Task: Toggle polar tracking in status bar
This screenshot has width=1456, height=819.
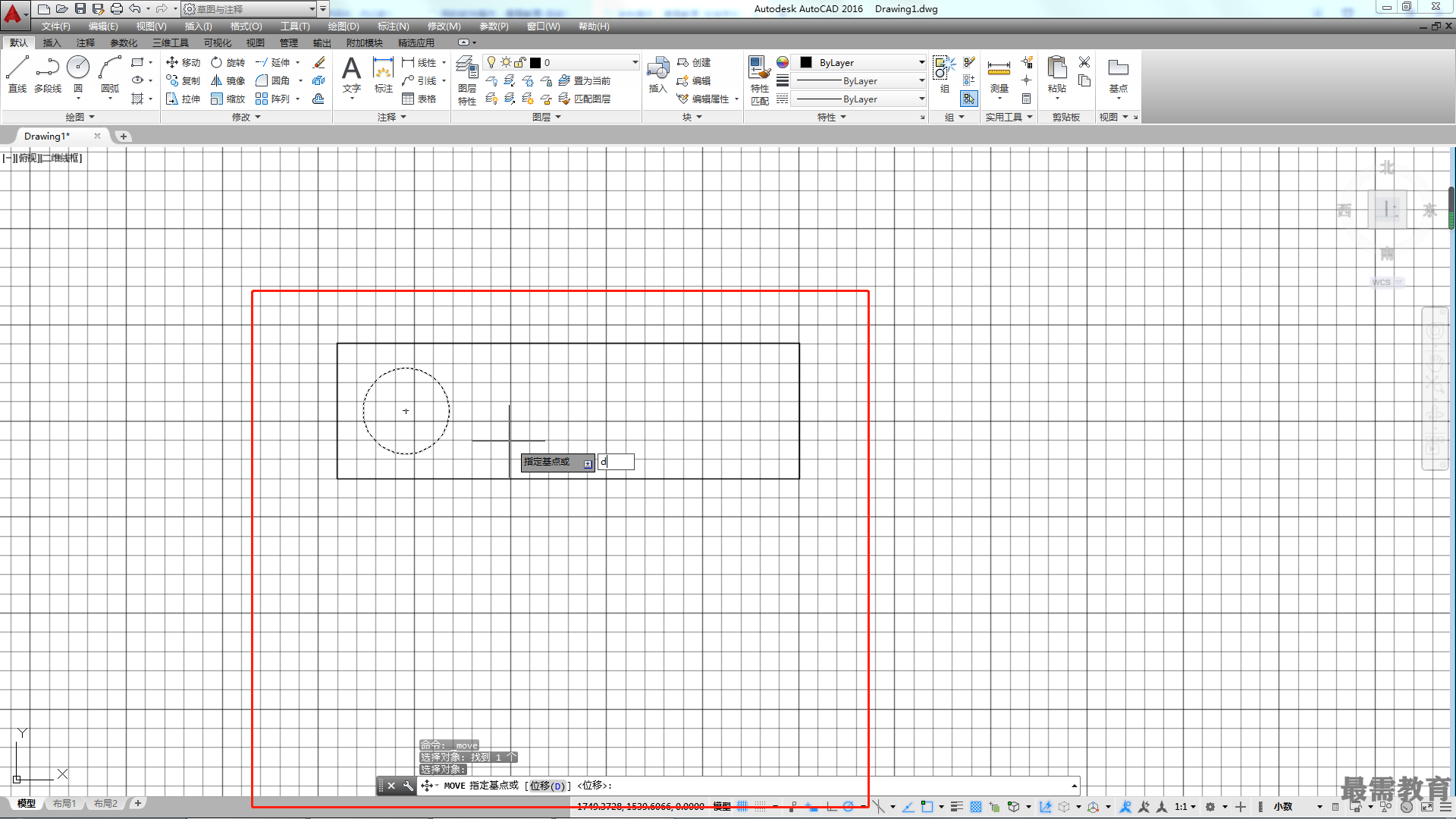Action: (x=849, y=806)
